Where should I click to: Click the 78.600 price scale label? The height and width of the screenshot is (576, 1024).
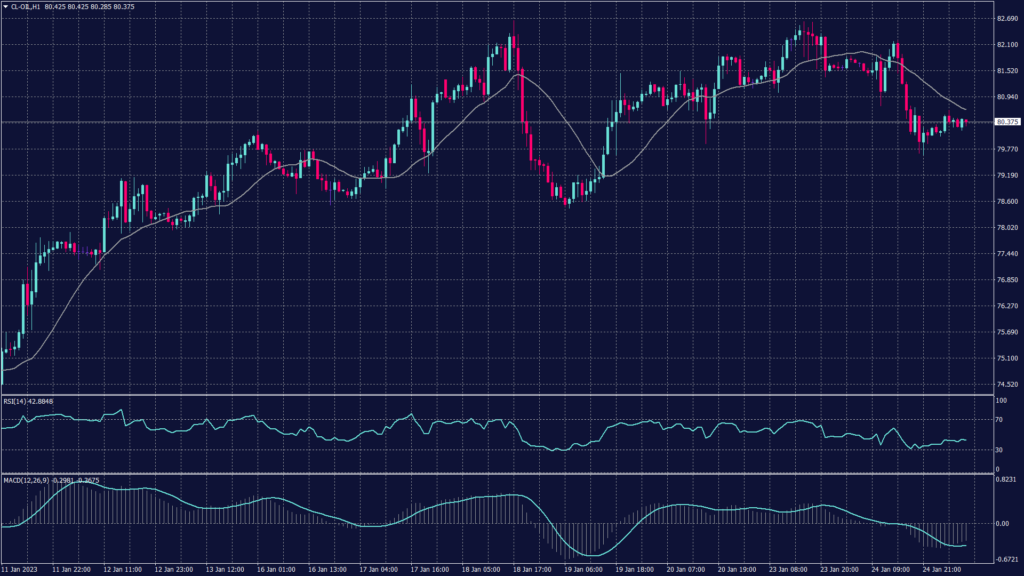click(x=1006, y=201)
